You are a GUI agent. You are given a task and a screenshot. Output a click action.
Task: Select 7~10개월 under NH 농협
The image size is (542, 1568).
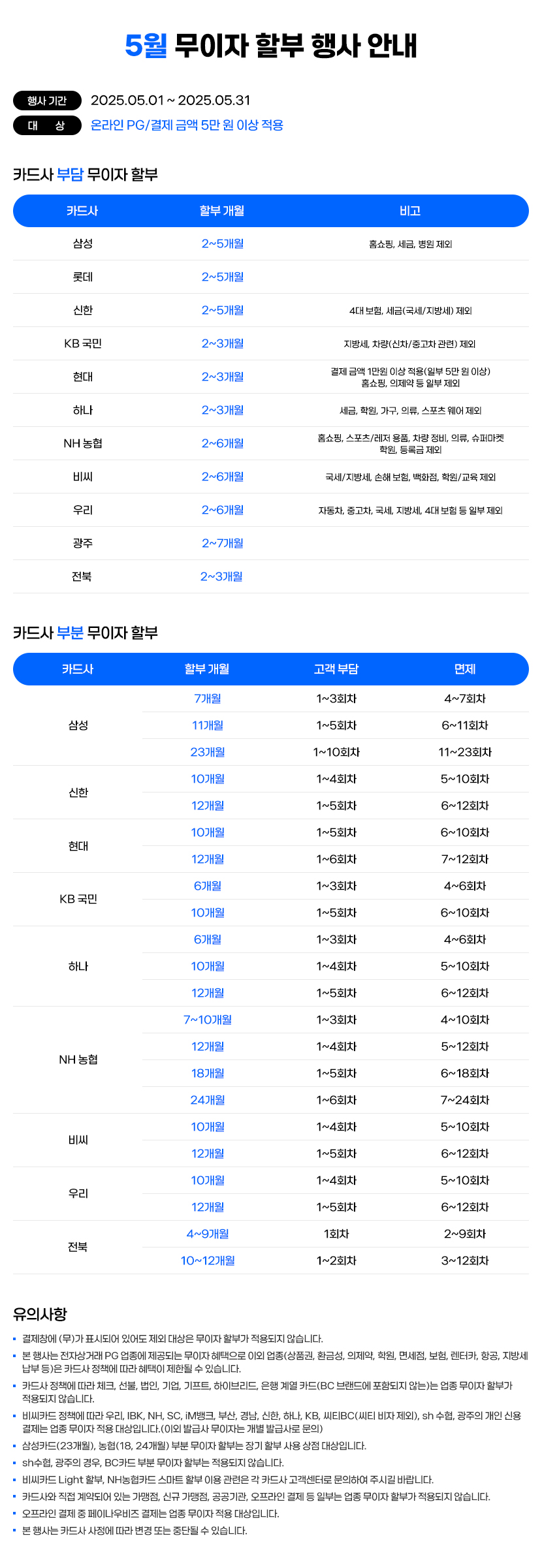click(x=208, y=1020)
